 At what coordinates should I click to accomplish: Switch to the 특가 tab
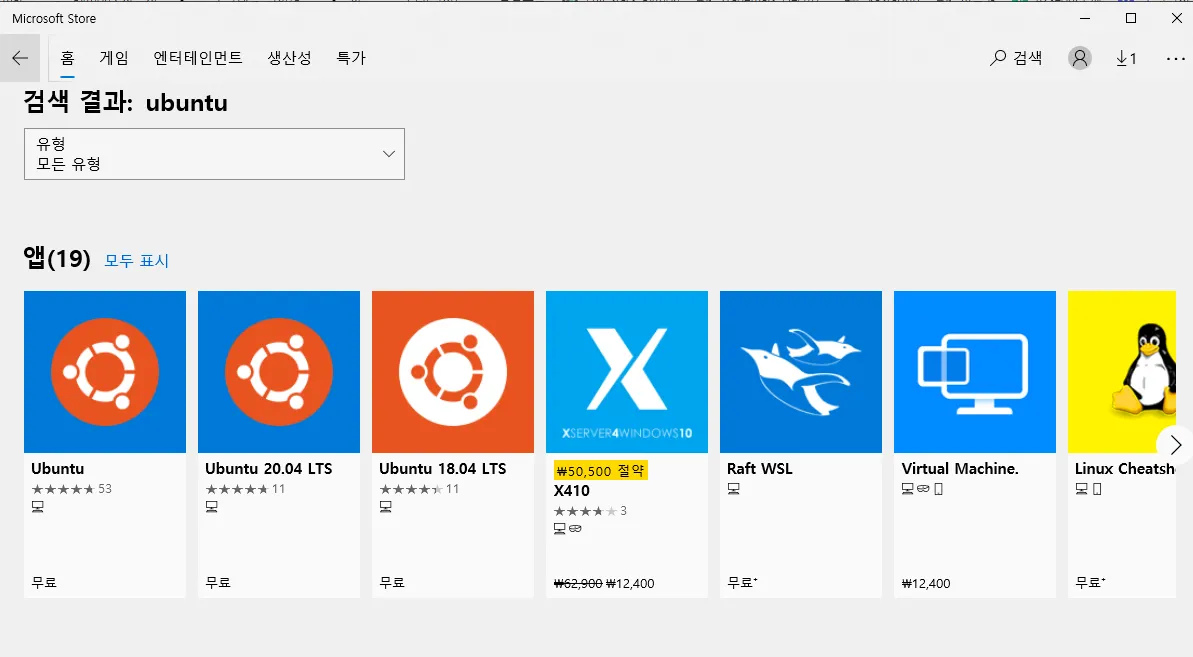tap(351, 58)
